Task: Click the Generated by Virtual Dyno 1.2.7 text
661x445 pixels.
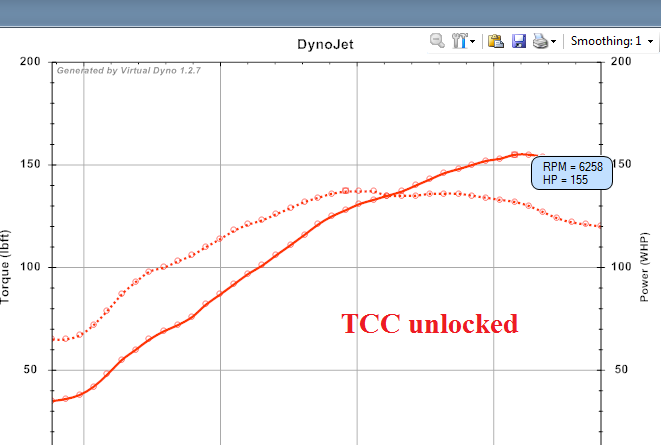Action: click(129, 70)
